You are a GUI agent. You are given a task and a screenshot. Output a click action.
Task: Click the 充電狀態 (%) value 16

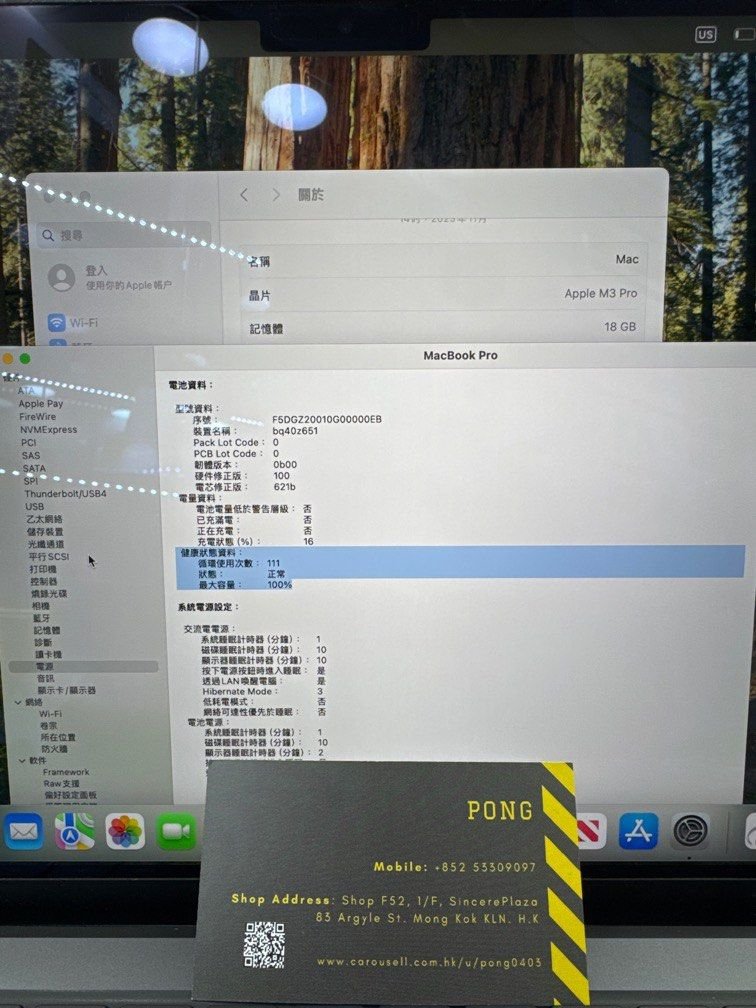pos(309,541)
